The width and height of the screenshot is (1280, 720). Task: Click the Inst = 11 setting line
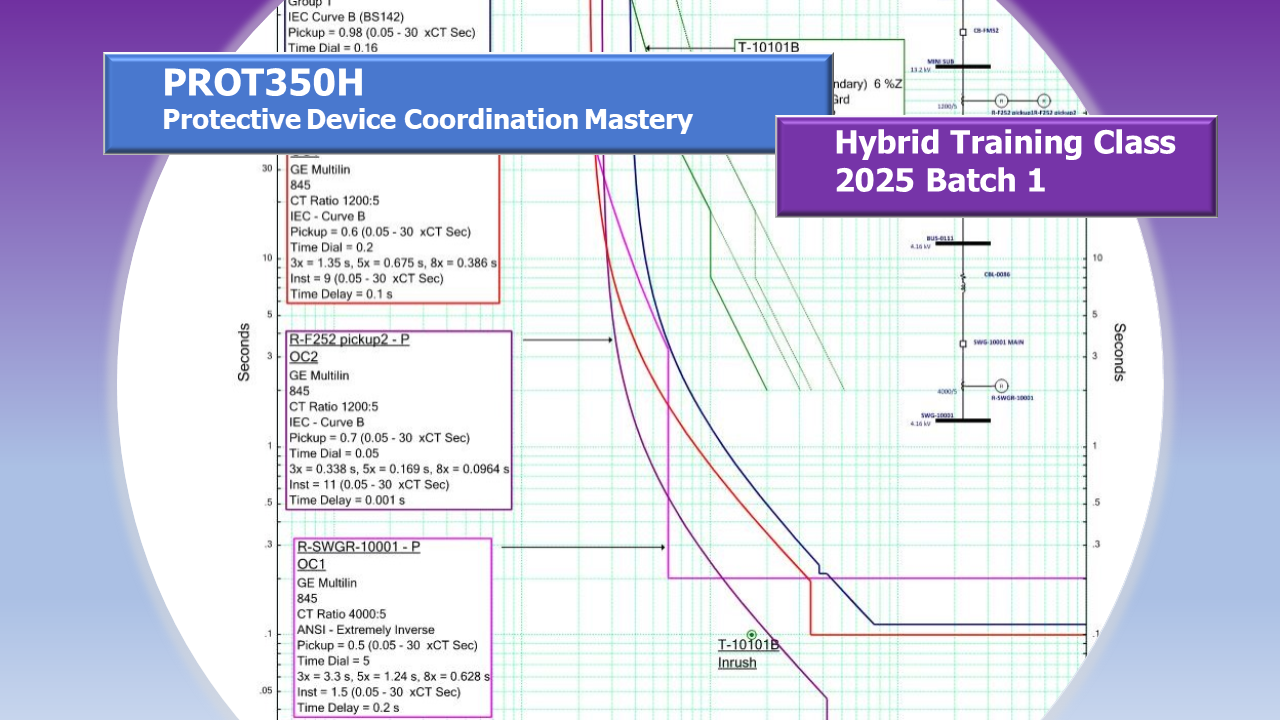click(x=369, y=484)
